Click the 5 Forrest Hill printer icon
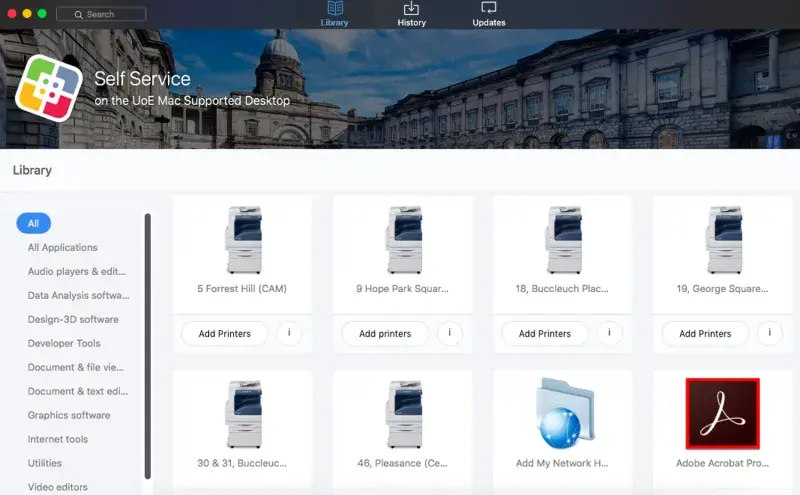 [244, 240]
